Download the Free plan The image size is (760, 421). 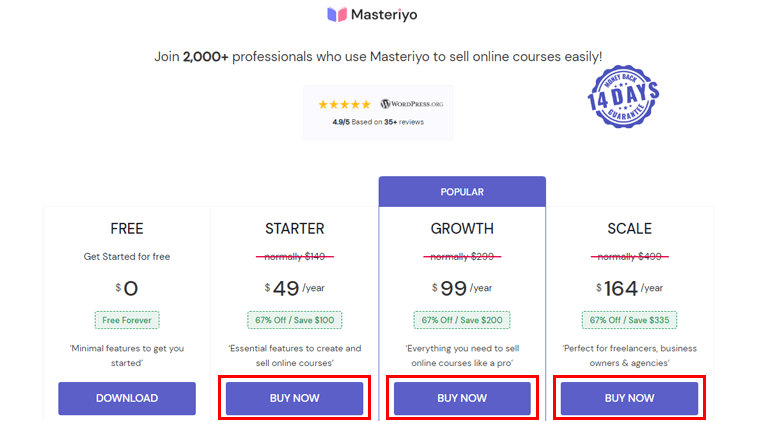point(127,398)
